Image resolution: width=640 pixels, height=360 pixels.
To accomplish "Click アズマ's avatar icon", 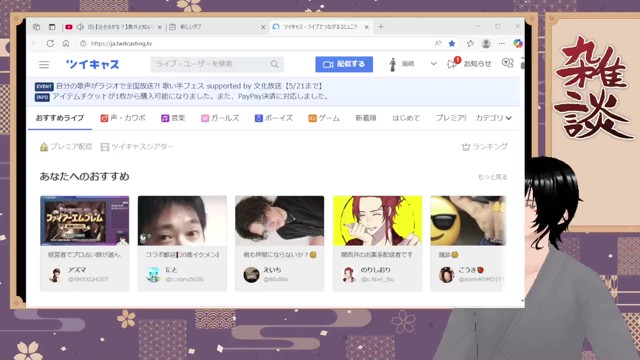I will click(56, 275).
